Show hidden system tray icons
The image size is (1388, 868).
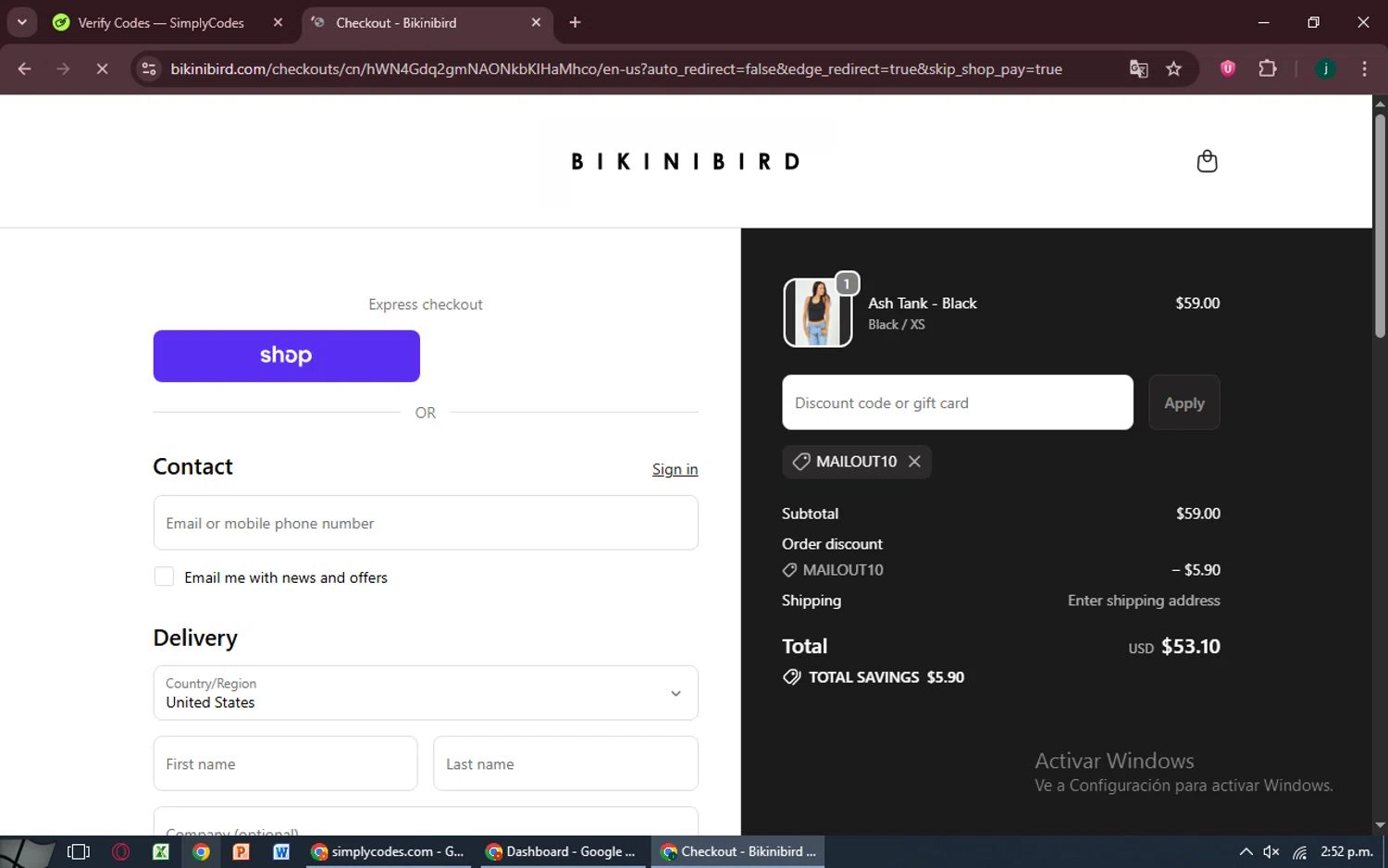pos(1245,851)
